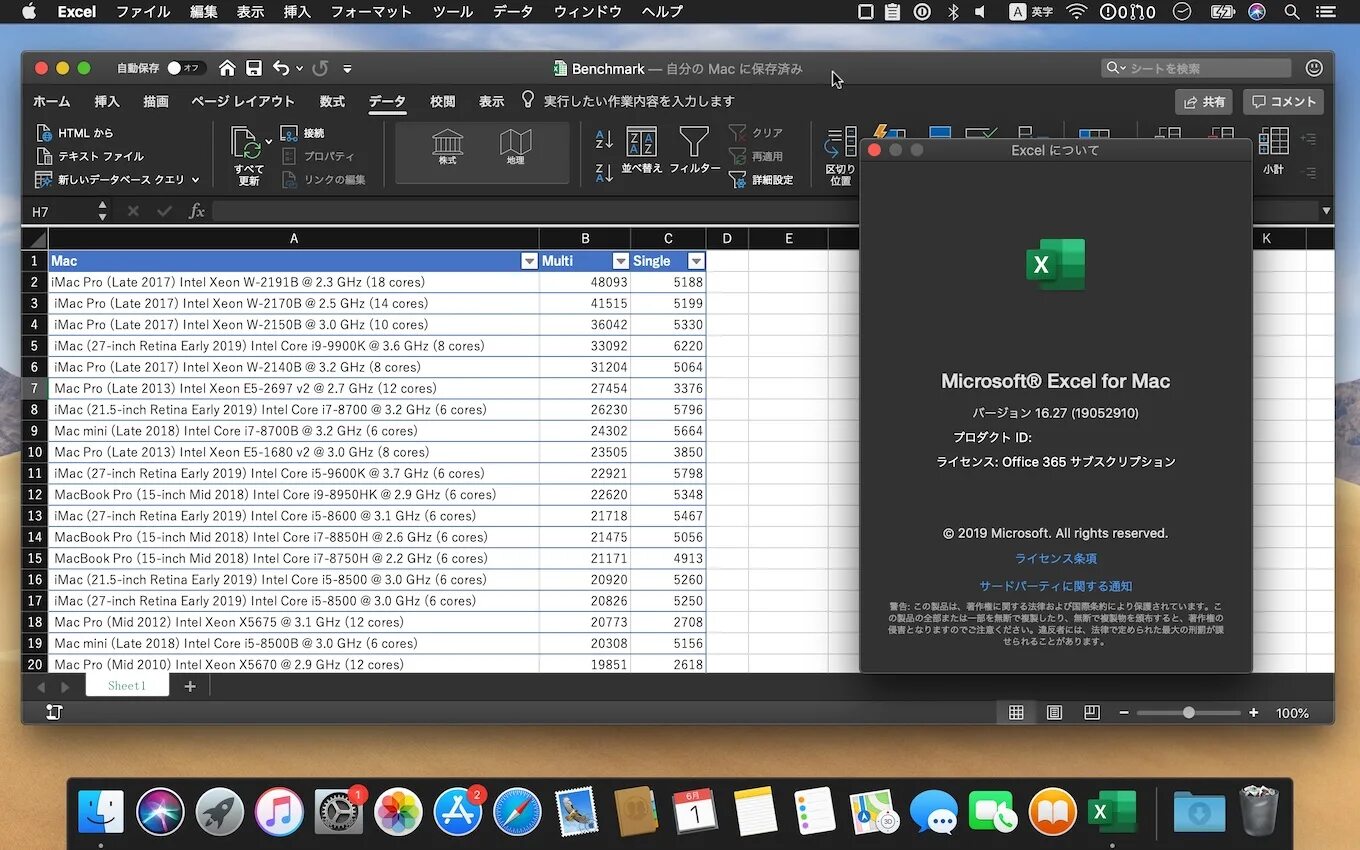
Task: Open the Sort (並べ替え) dialog
Action: pos(641,150)
